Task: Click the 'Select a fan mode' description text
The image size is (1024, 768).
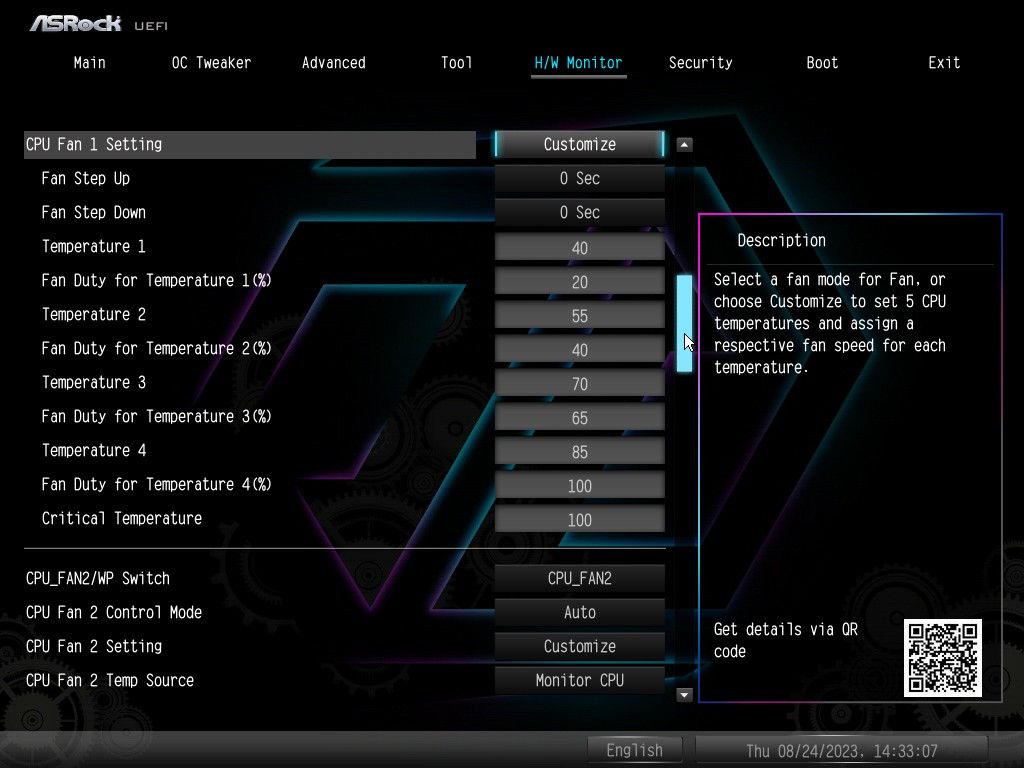Action: pos(829,323)
